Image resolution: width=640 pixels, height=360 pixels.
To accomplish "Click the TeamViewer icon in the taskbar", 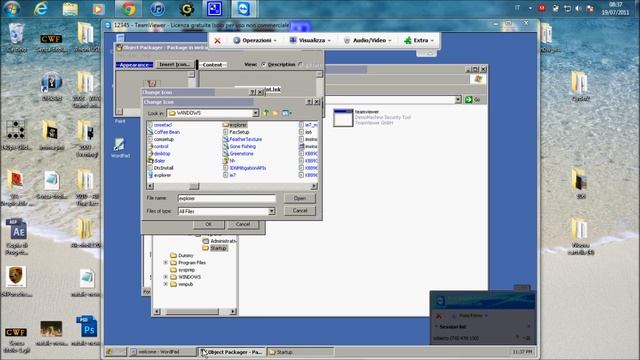I will (x=244, y=9).
